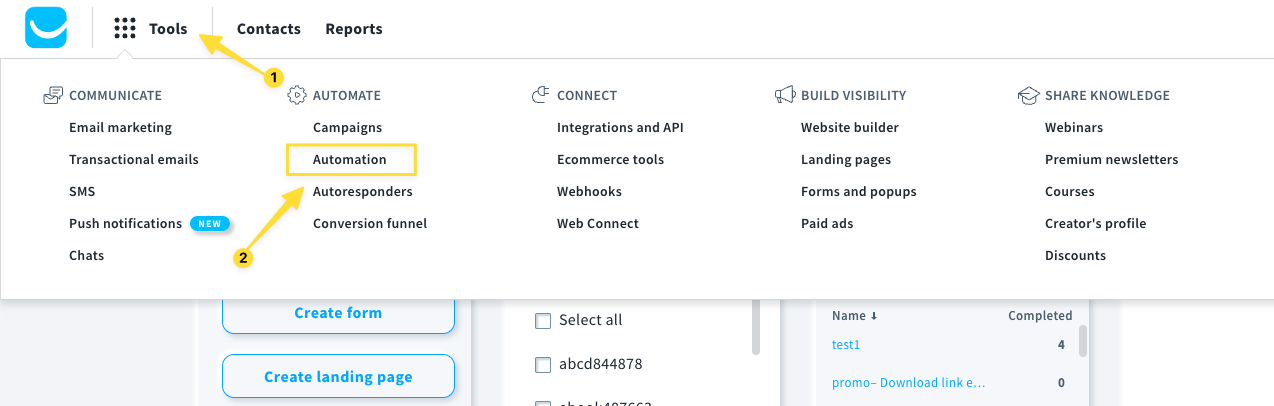This screenshot has width=1274, height=406.
Task: Click the Share Knowledge graduation cap icon
Action: coord(1028,96)
